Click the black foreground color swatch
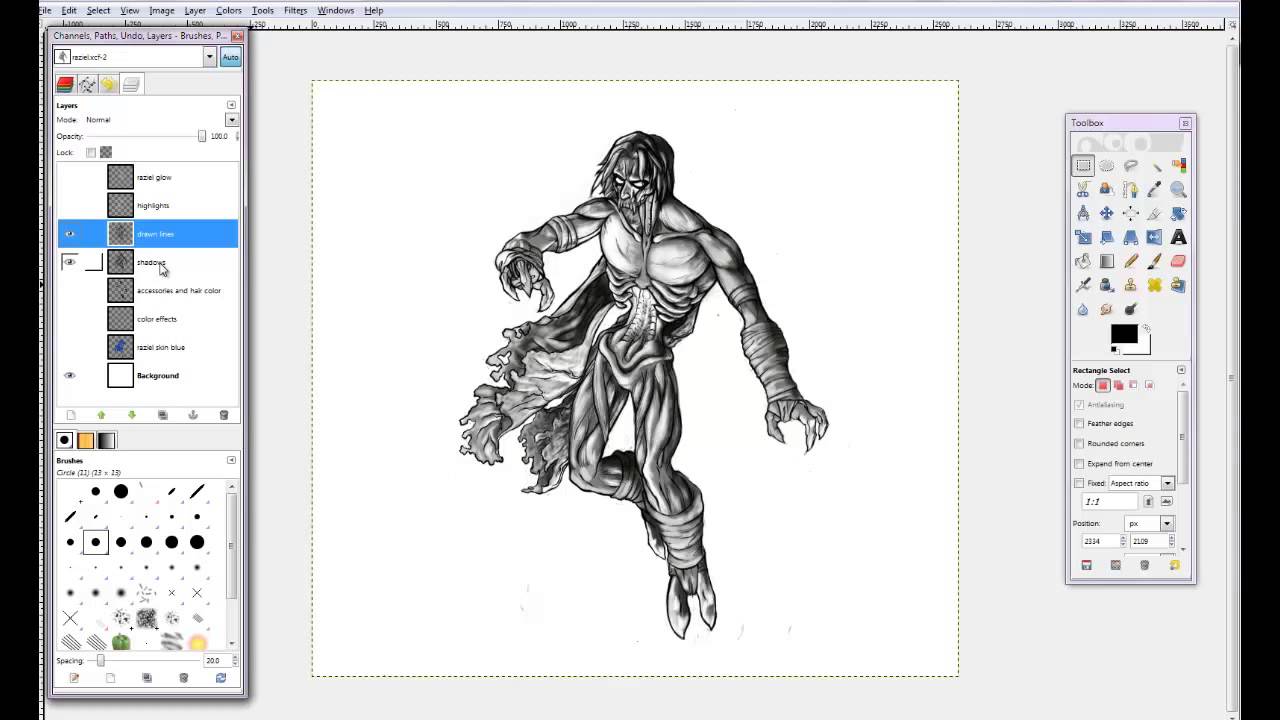 coord(1123,335)
